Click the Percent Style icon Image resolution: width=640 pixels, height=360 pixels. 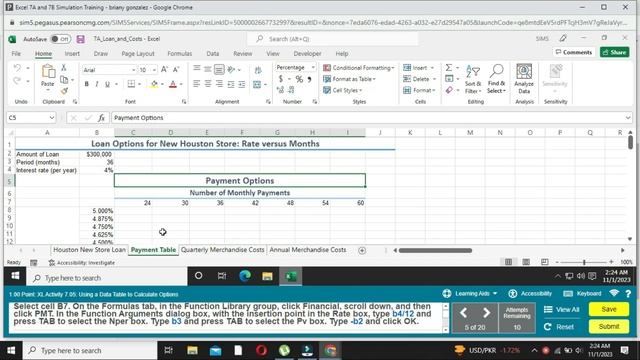tap(299, 79)
